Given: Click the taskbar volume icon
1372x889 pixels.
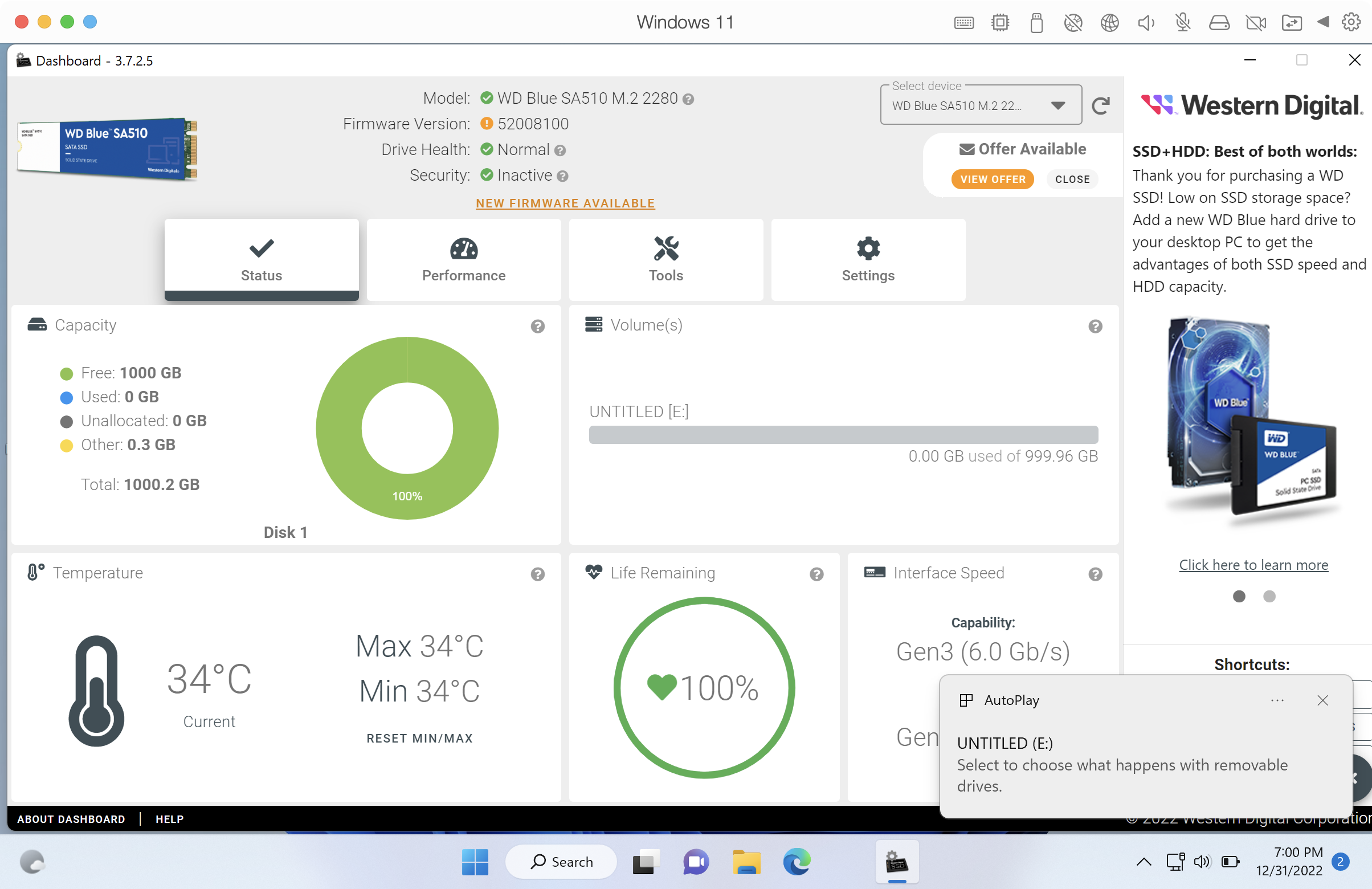Looking at the screenshot, I should click(1202, 862).
